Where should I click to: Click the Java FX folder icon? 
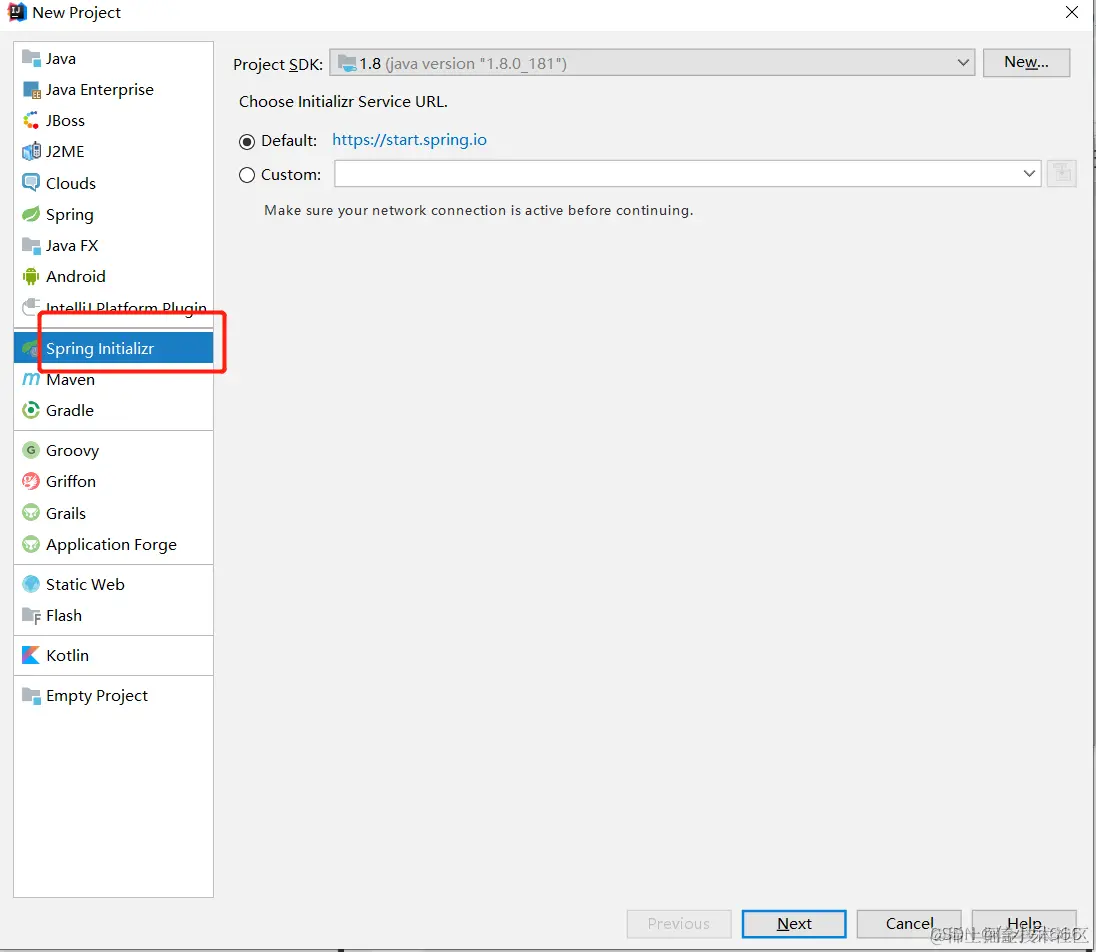(x=31, y=245)
